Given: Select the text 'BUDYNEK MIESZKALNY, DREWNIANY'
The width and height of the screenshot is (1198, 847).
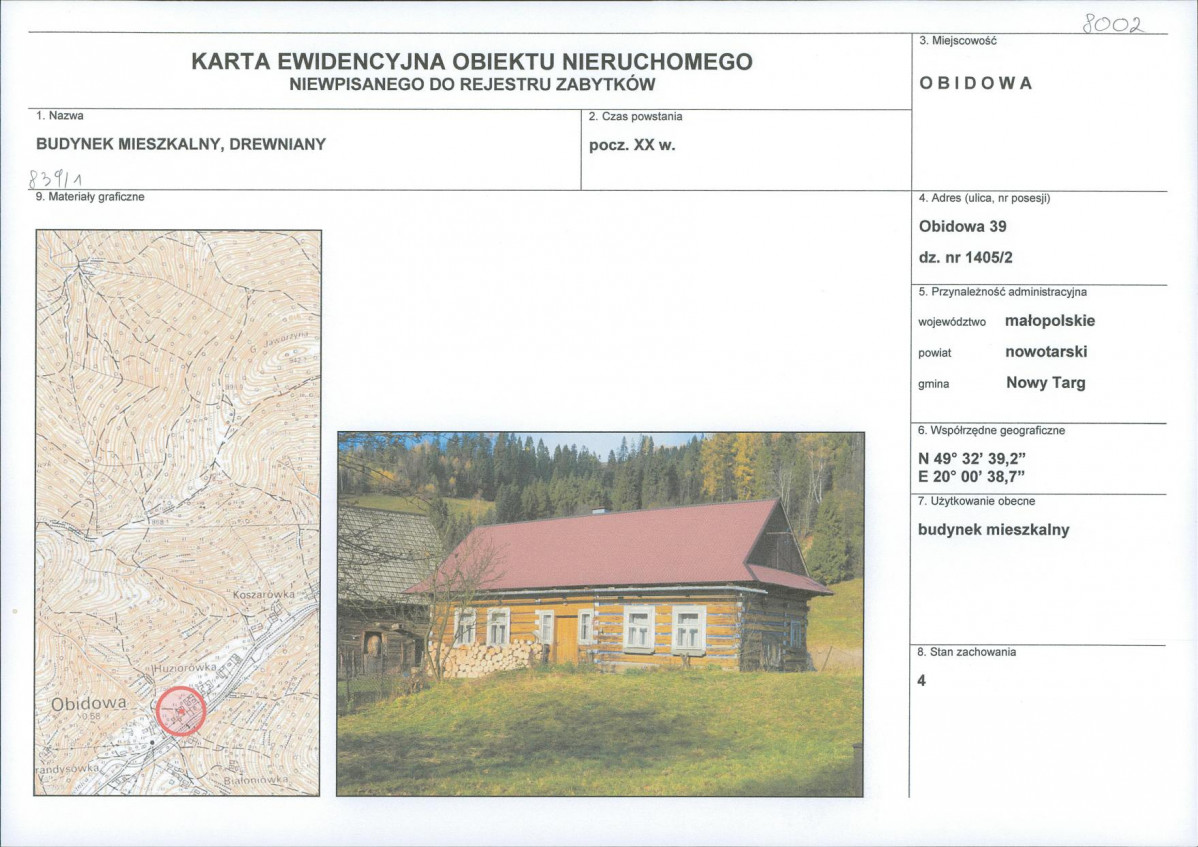Looking at the screenshot, I should click(x=181, y=144).
